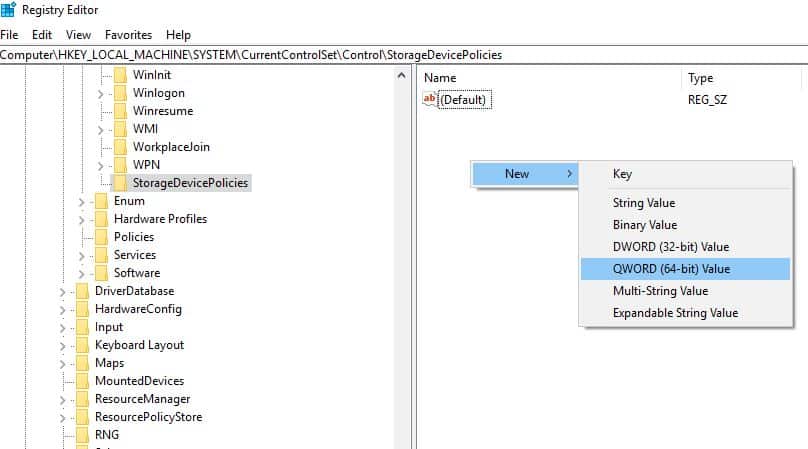This screenshot has height=449, width=808.
Task: Expand the Enum key
Action: 81,202
